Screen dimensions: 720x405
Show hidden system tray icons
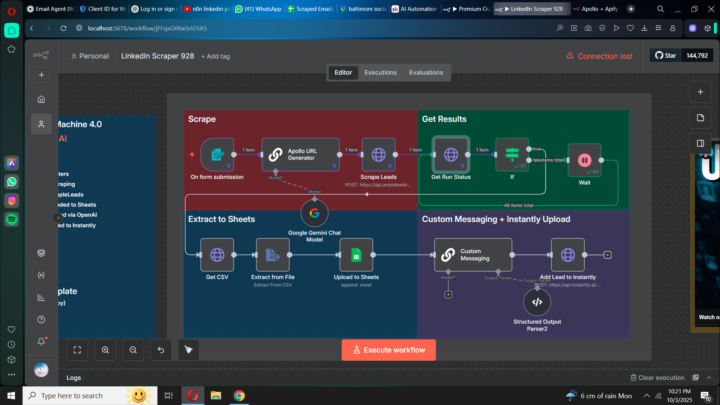(647, 395)
